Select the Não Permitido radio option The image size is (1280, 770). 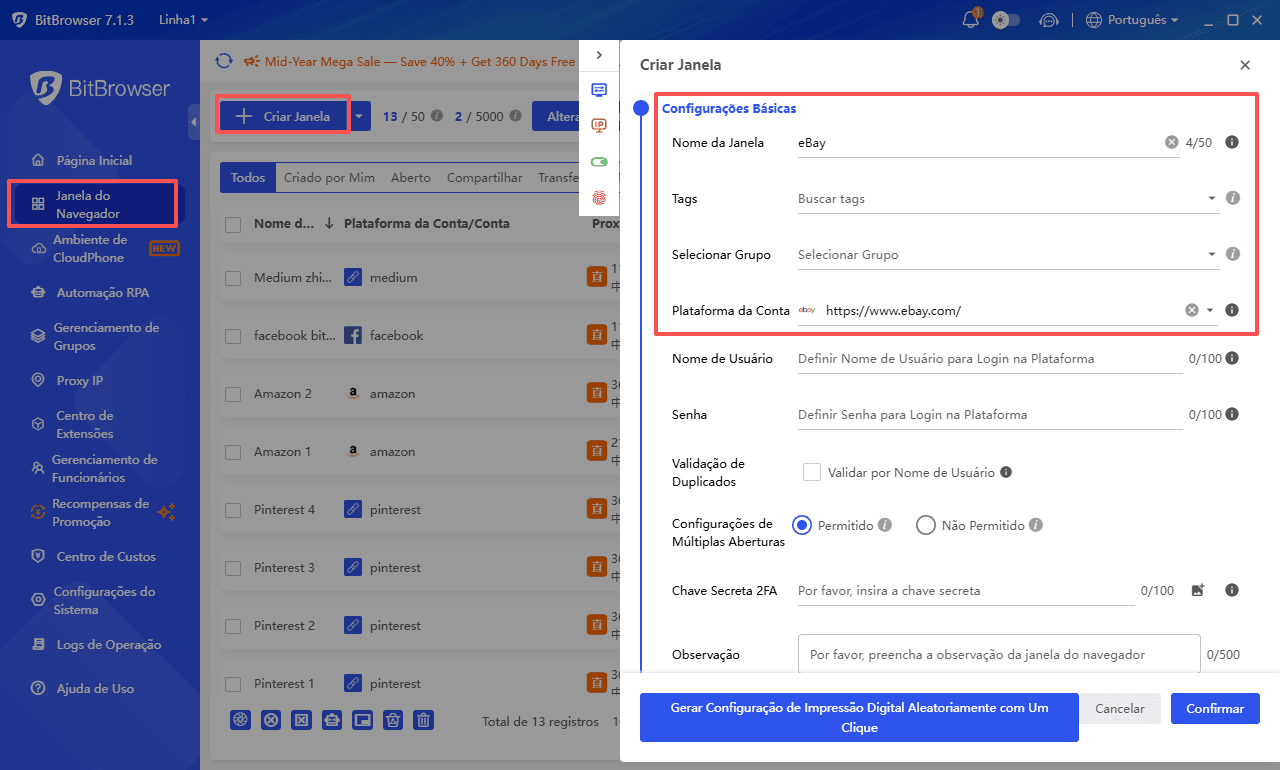(926, 525)
